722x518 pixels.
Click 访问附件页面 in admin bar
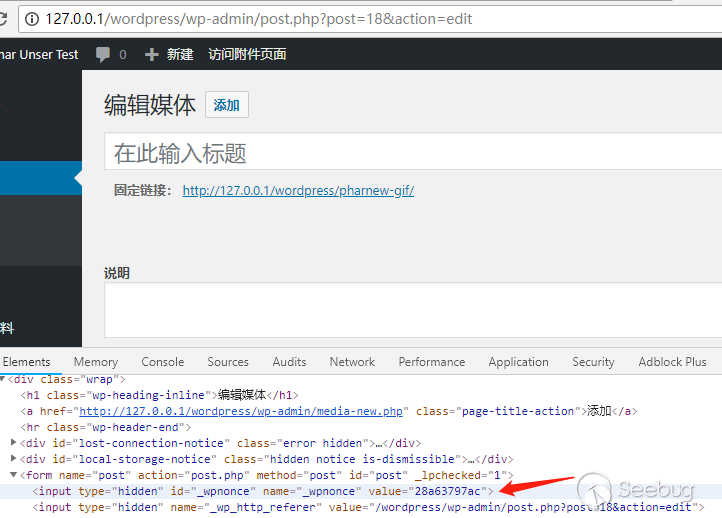[x=247, y=54]
